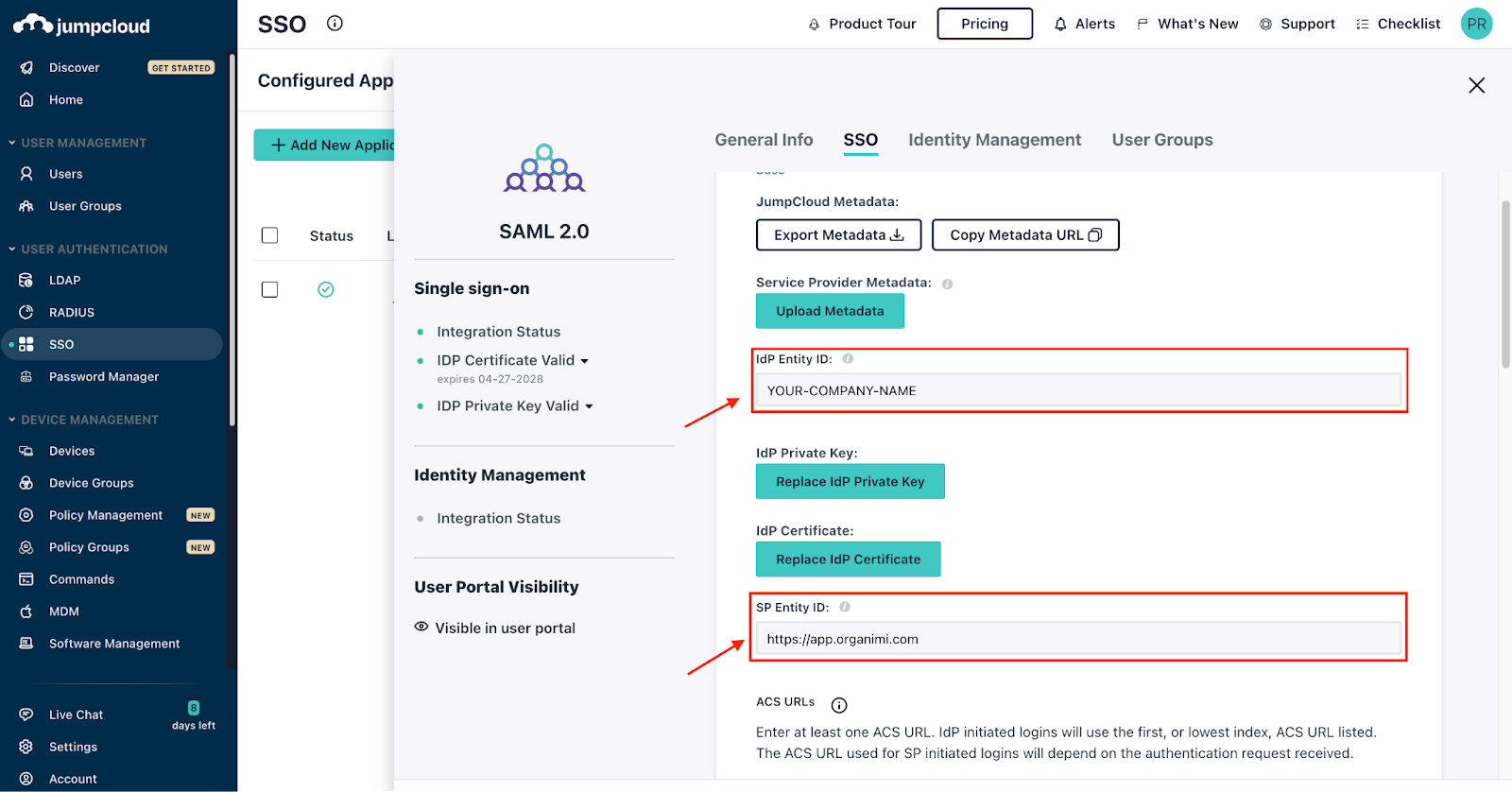Open Software Management
The height and width of the screenshot is (792, 1512).
click(114, 644)
